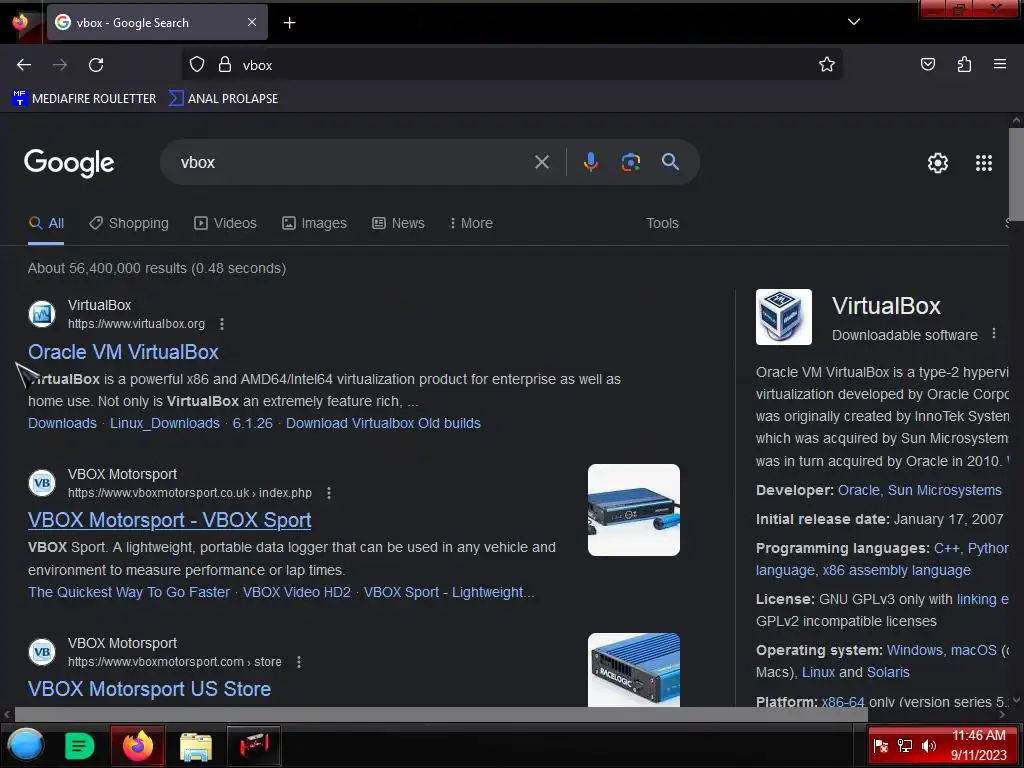The image size is (1024, 768).
Task: Open the Save to Pocket icon
Action: click(927, 65)
